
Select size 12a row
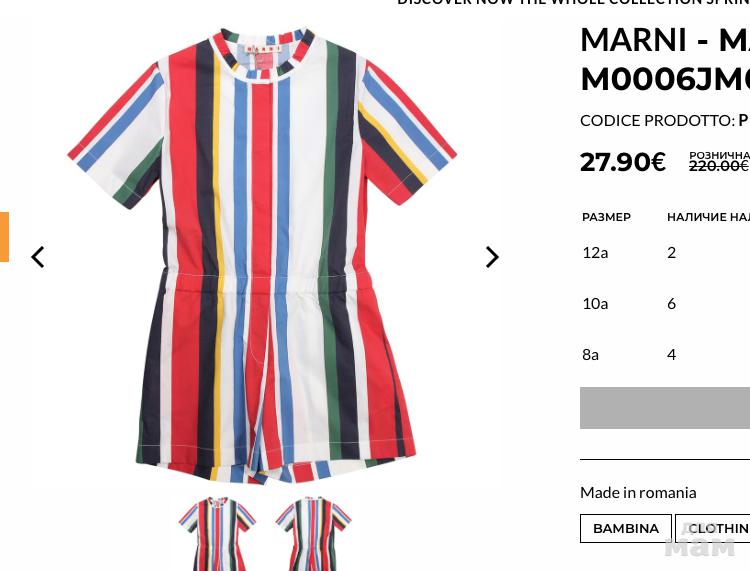[665, 253]
